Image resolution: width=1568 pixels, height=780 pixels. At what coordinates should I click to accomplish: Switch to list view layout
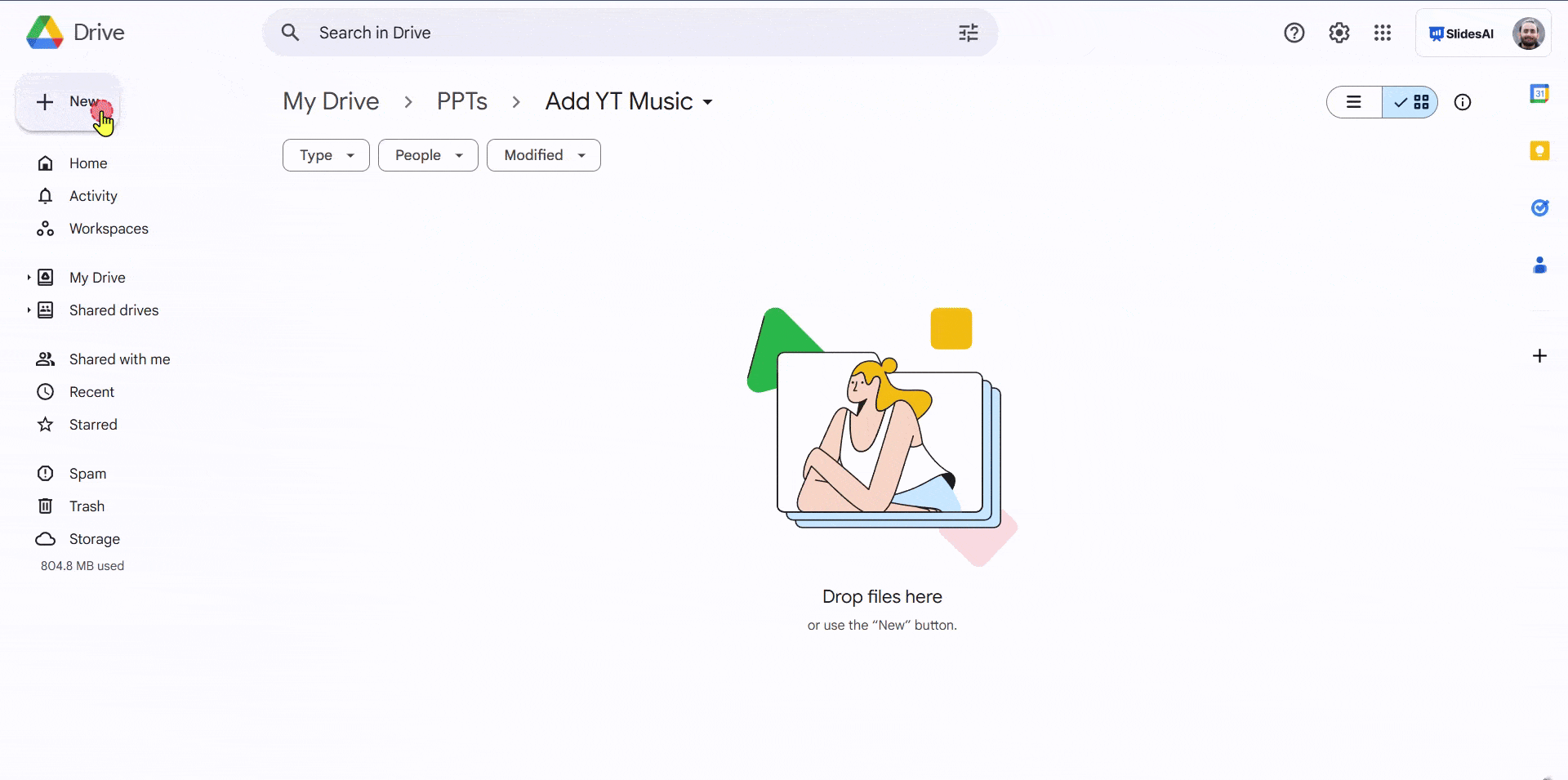tap(1353, 102)
